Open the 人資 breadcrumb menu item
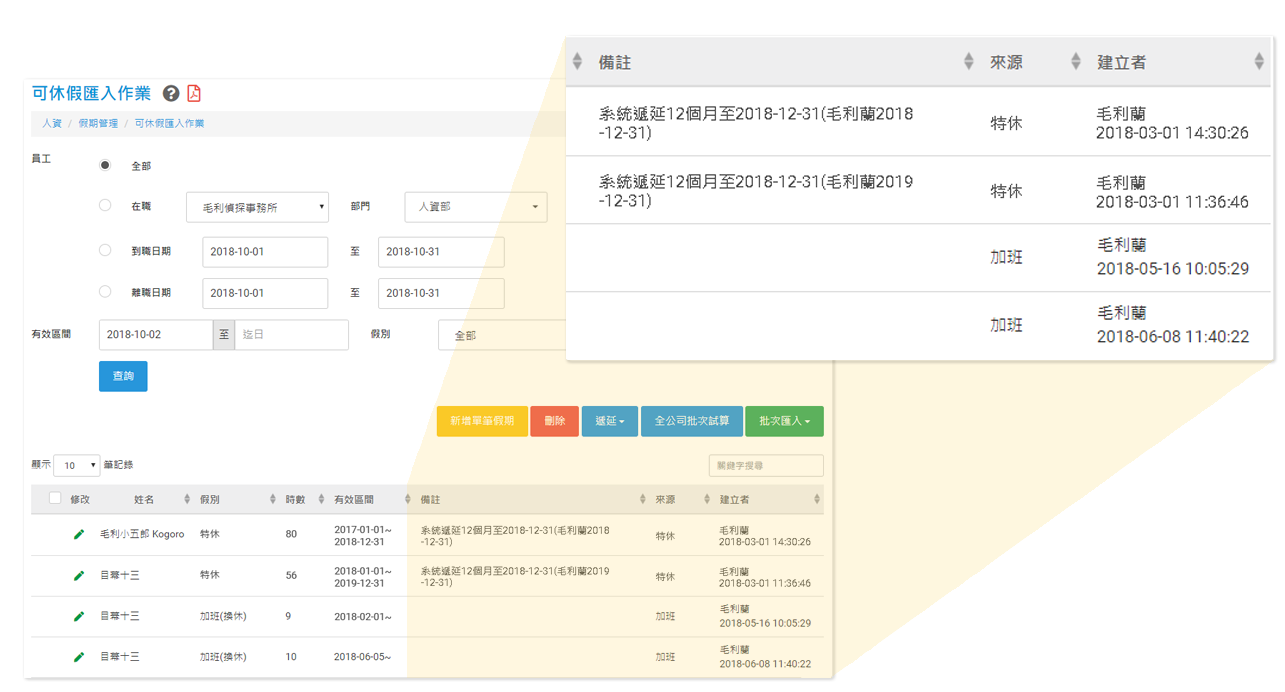Viewport: 1285px width, 692px height. tap(51, 123)
